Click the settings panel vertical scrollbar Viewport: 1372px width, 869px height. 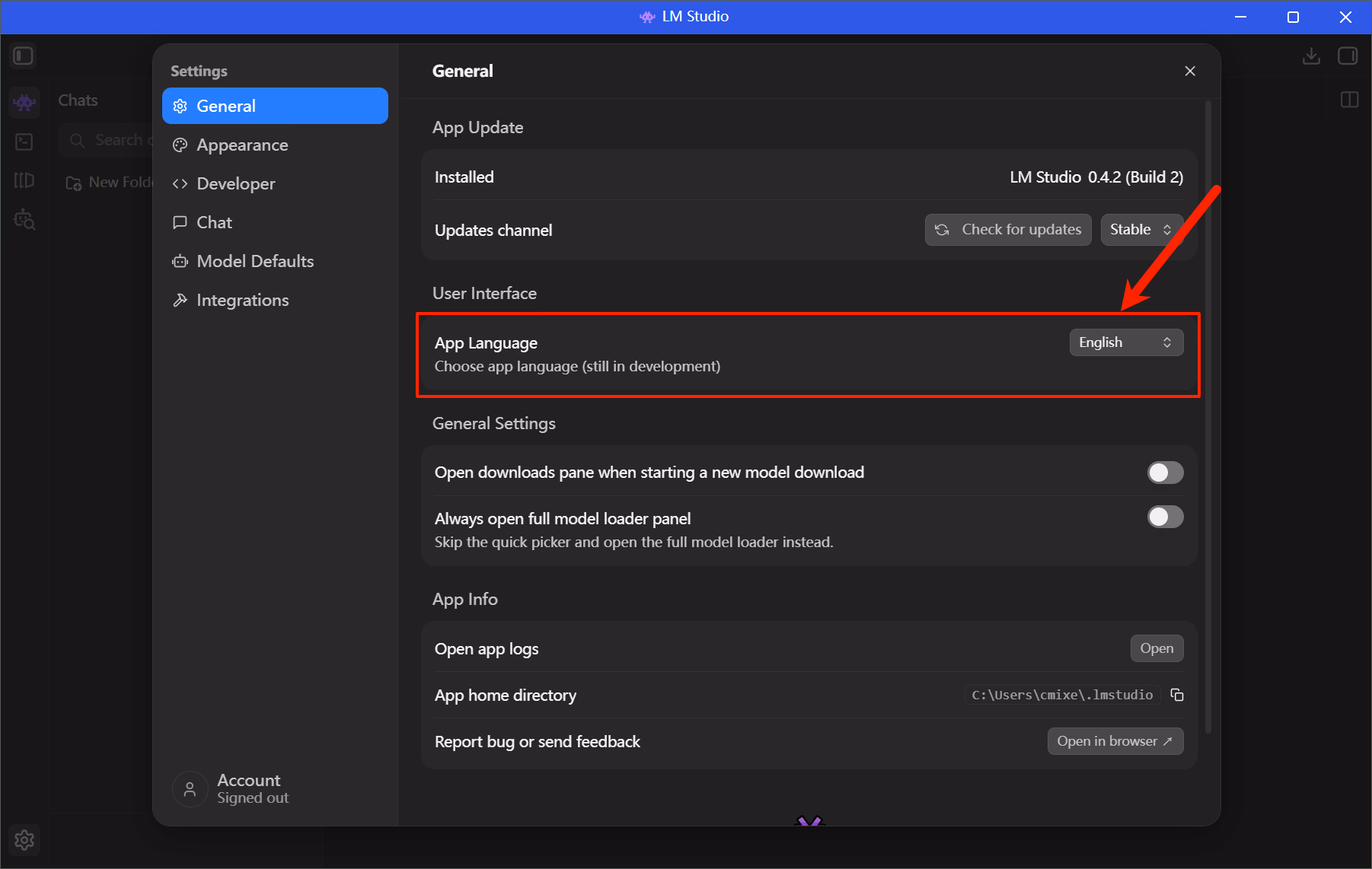(x=1208, y=417)
